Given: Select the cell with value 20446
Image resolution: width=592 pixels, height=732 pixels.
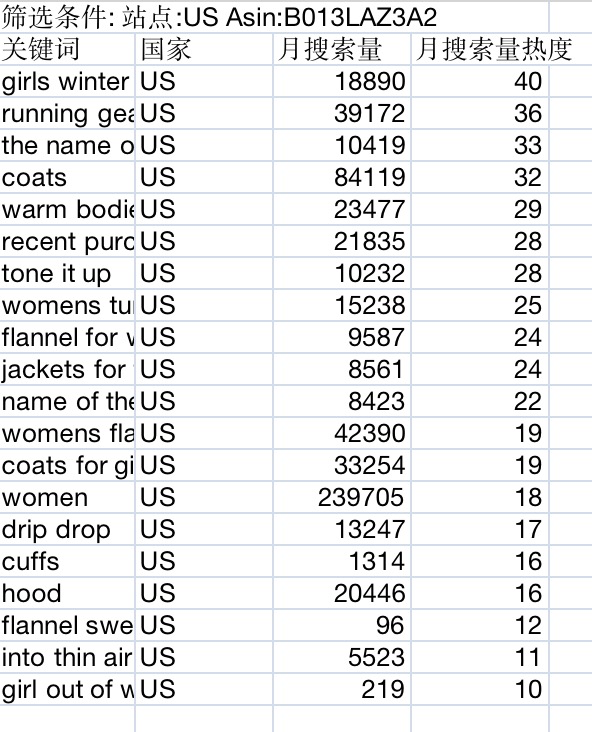Looking at the screenshot, I should coord(342,593).
